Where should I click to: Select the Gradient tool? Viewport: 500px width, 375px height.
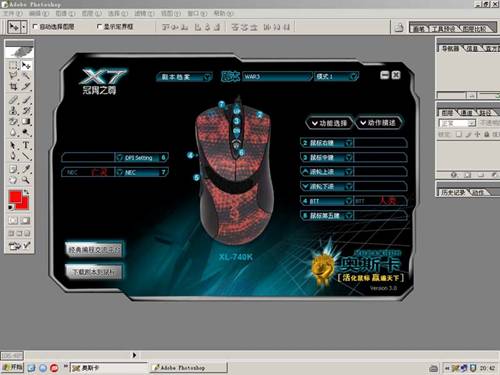(x=26, y=121)
